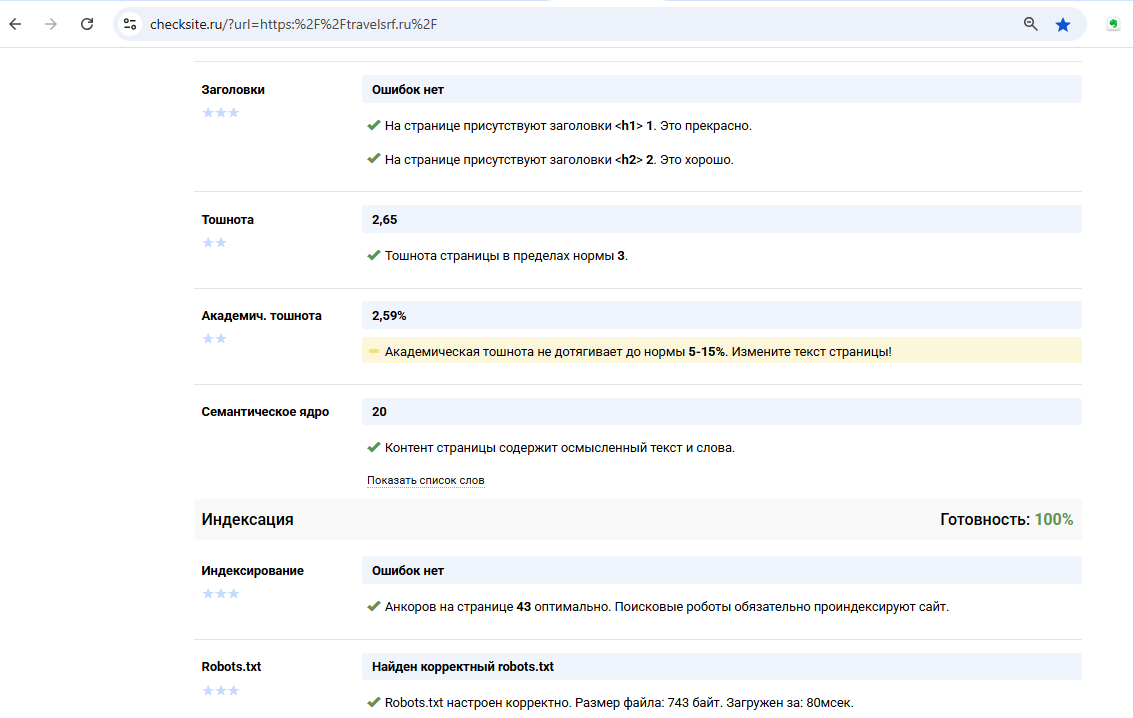Screen dimensions: 1133x718
Task: Click the Готовность 100% indicator
Action: [1006, 520]
